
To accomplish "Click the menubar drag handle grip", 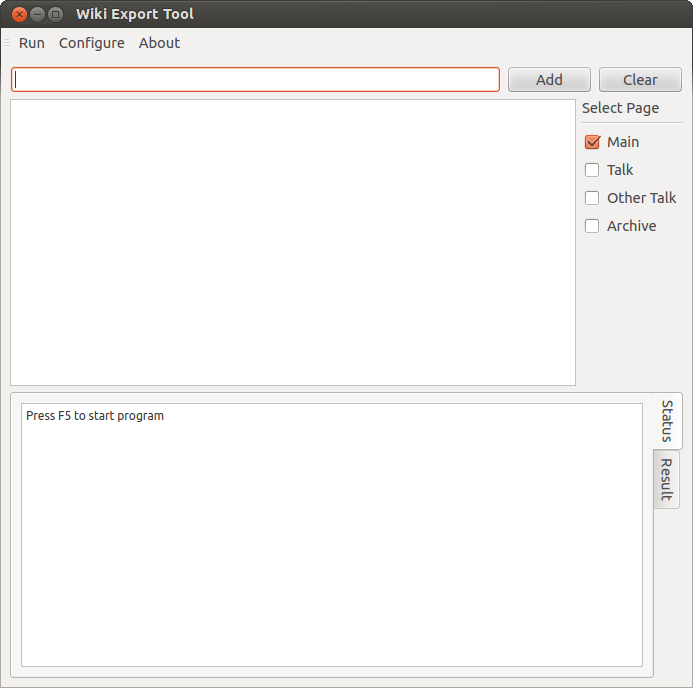I will (x=7, y=43).
